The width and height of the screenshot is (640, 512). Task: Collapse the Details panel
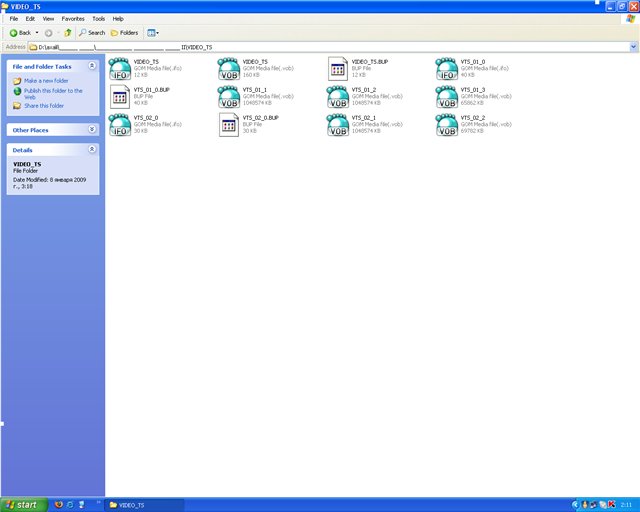point(92,149)
